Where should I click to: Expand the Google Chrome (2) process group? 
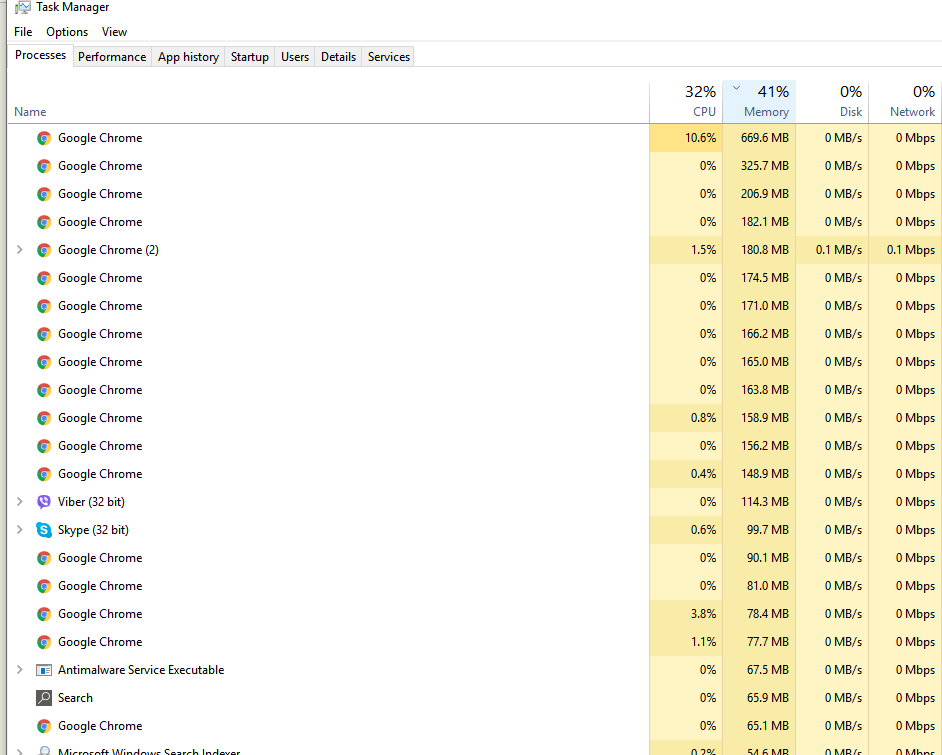pyautogui.click(x=19, y=250)
